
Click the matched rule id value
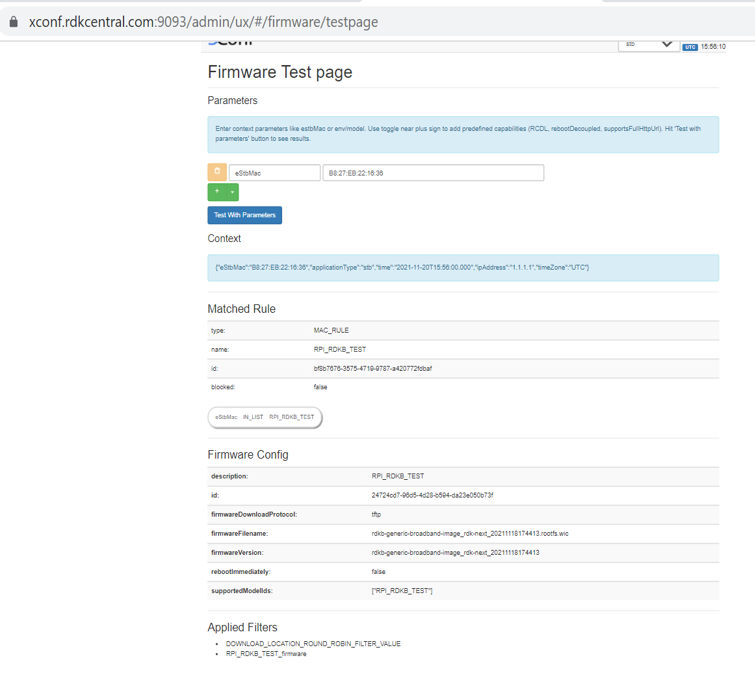372,369
